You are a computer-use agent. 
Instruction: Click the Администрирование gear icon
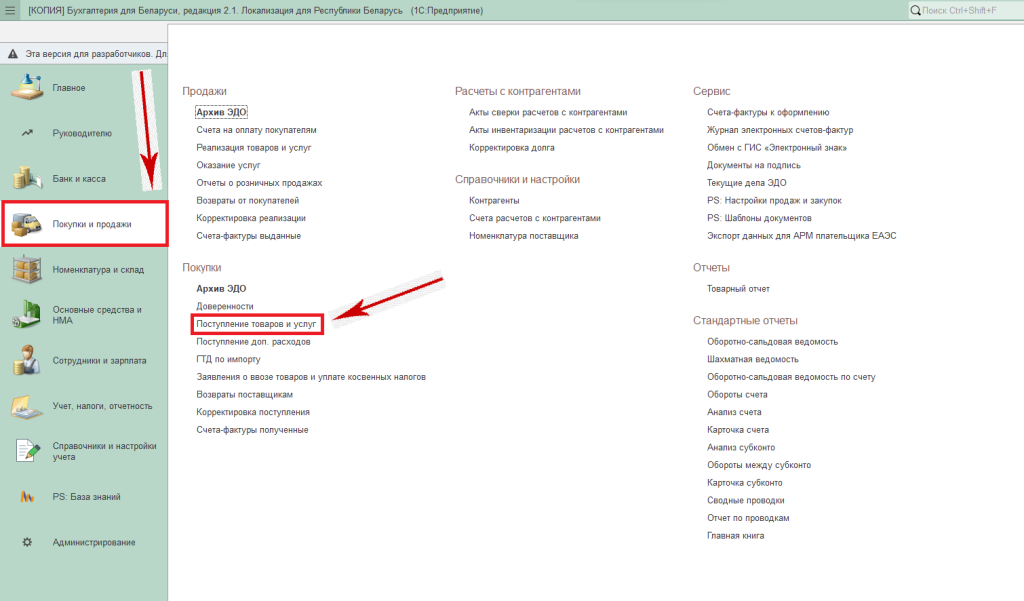coord(27,542)
